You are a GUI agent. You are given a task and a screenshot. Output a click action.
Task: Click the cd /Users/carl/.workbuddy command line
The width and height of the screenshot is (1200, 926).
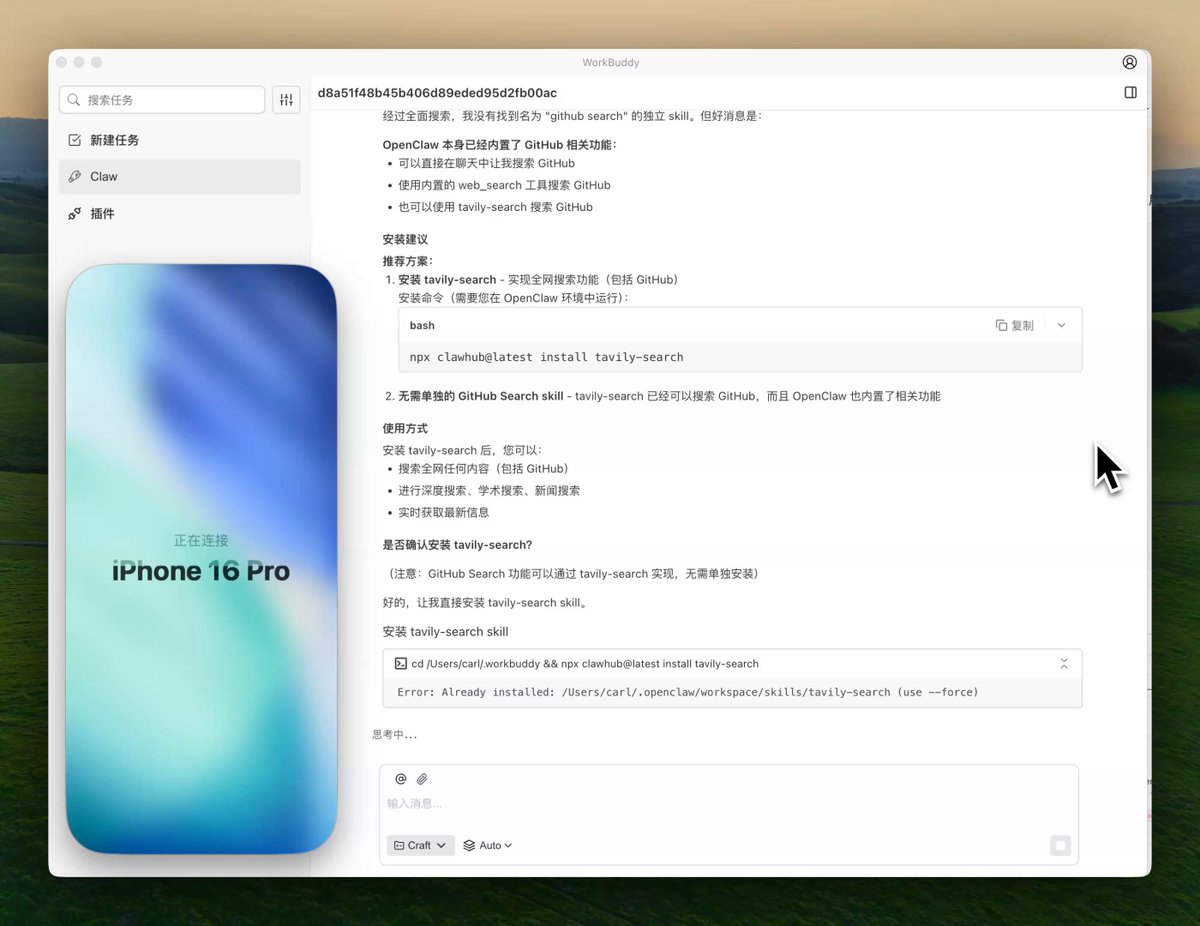coord(585,663)
